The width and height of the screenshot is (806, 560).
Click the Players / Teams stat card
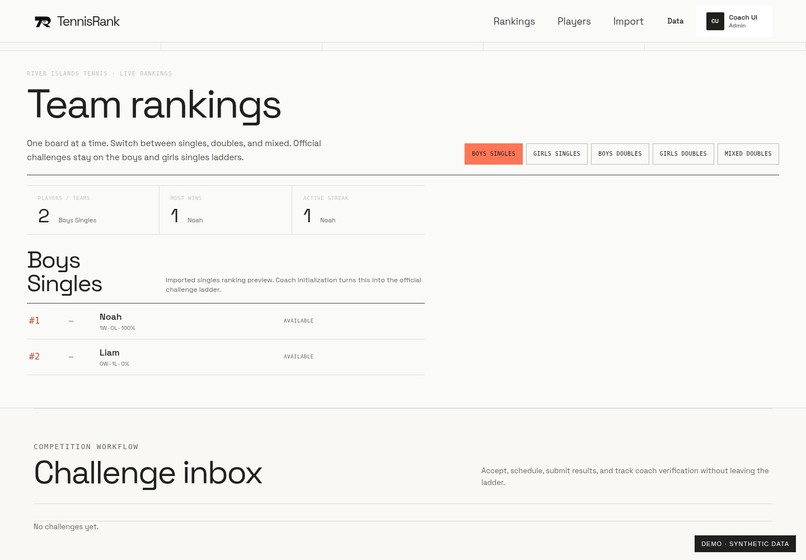[93, 210]
